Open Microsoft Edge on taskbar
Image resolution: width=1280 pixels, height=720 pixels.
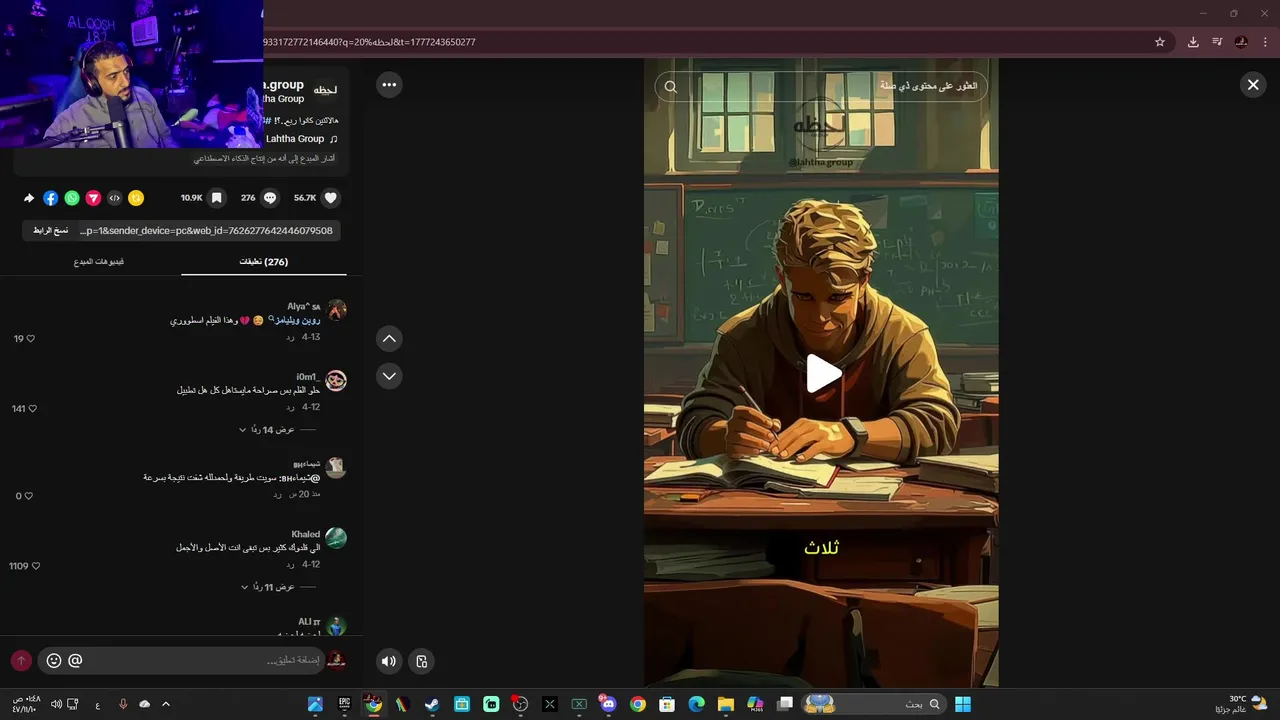point(696,704)
